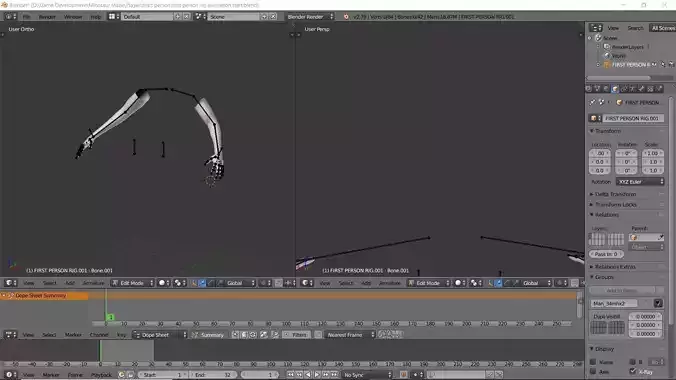Open the Window menu

tap(72, 17)
